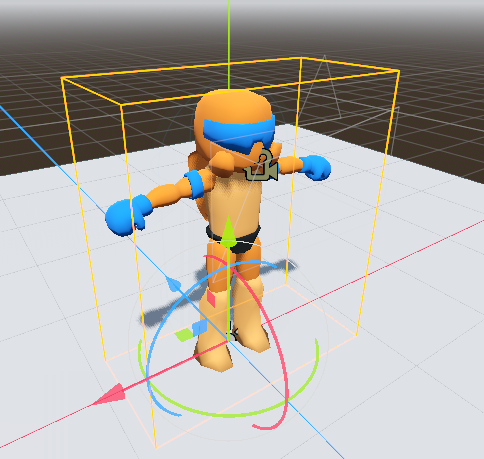Click the far blue glove on the outstretched arm
The image size is (484, 459).
pyautogui.click(x=315, y=168)
